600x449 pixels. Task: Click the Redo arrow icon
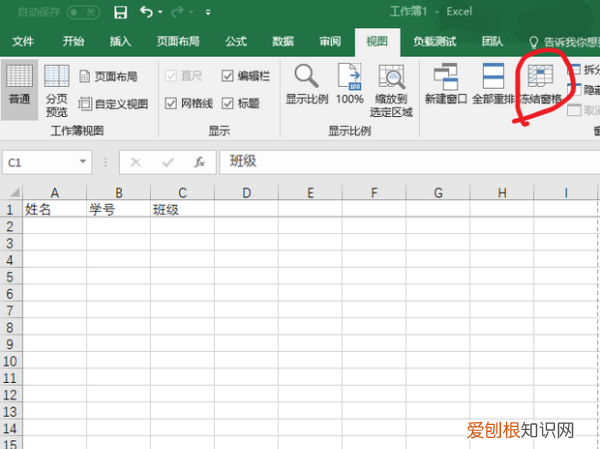pyautogui.click(x=177, y=12)
